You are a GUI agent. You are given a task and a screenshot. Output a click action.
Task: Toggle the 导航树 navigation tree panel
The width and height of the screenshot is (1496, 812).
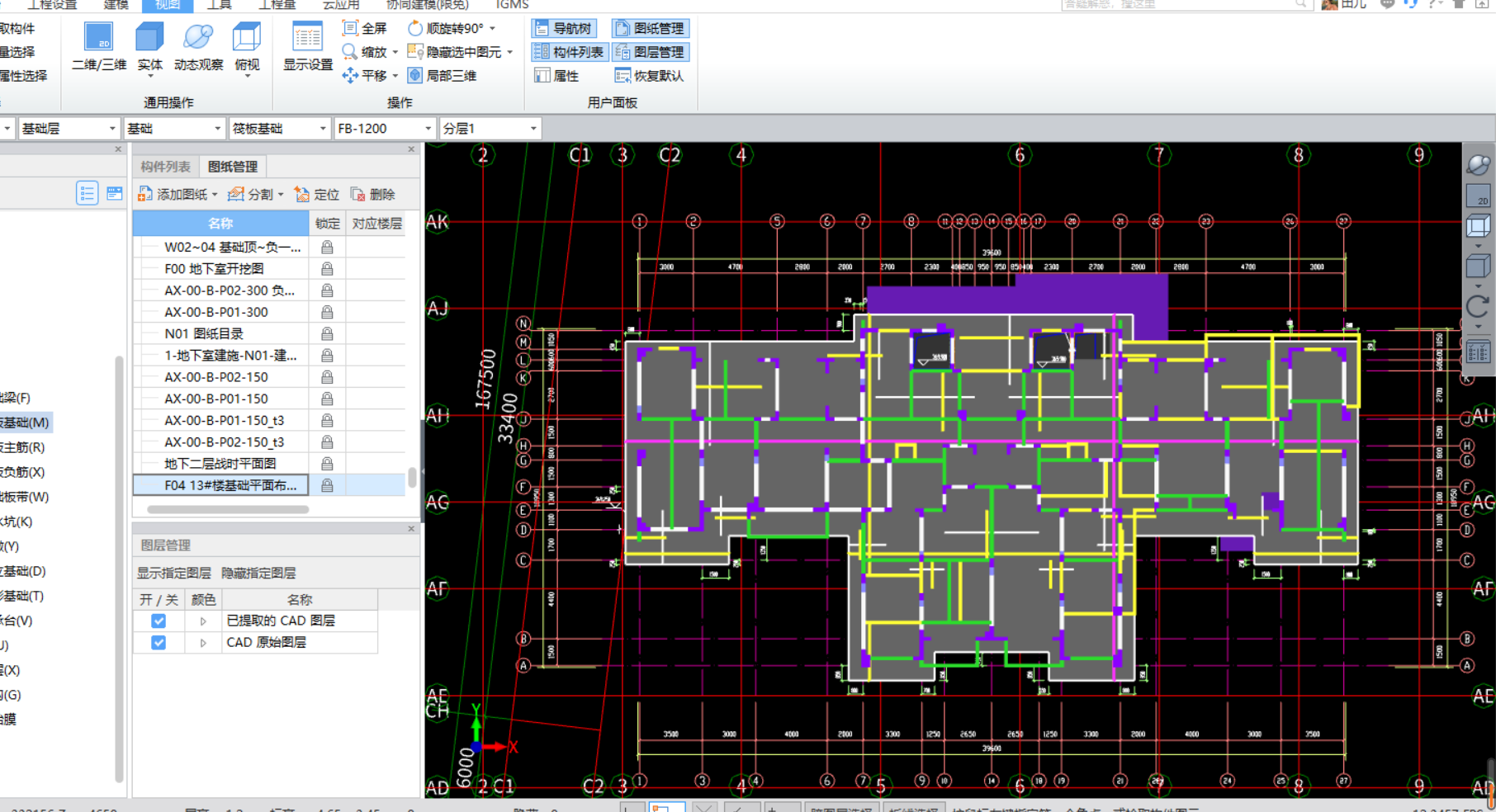point(563,28)
